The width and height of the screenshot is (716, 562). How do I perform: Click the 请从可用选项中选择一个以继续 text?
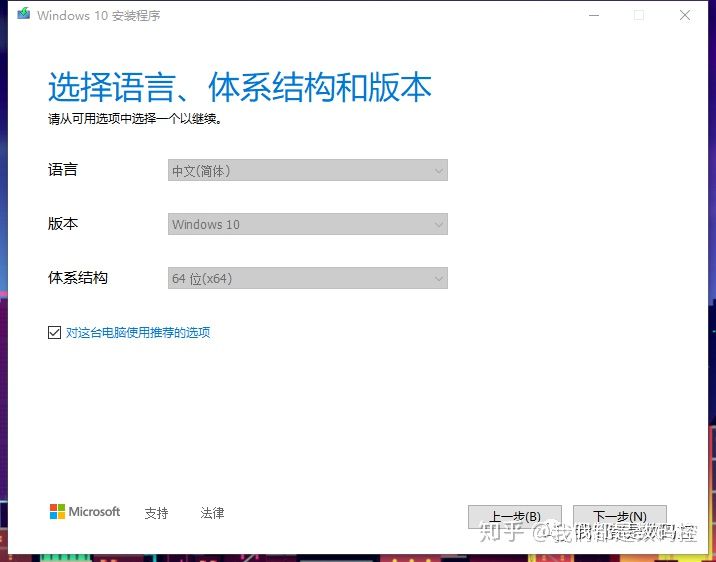coord(135,119)
